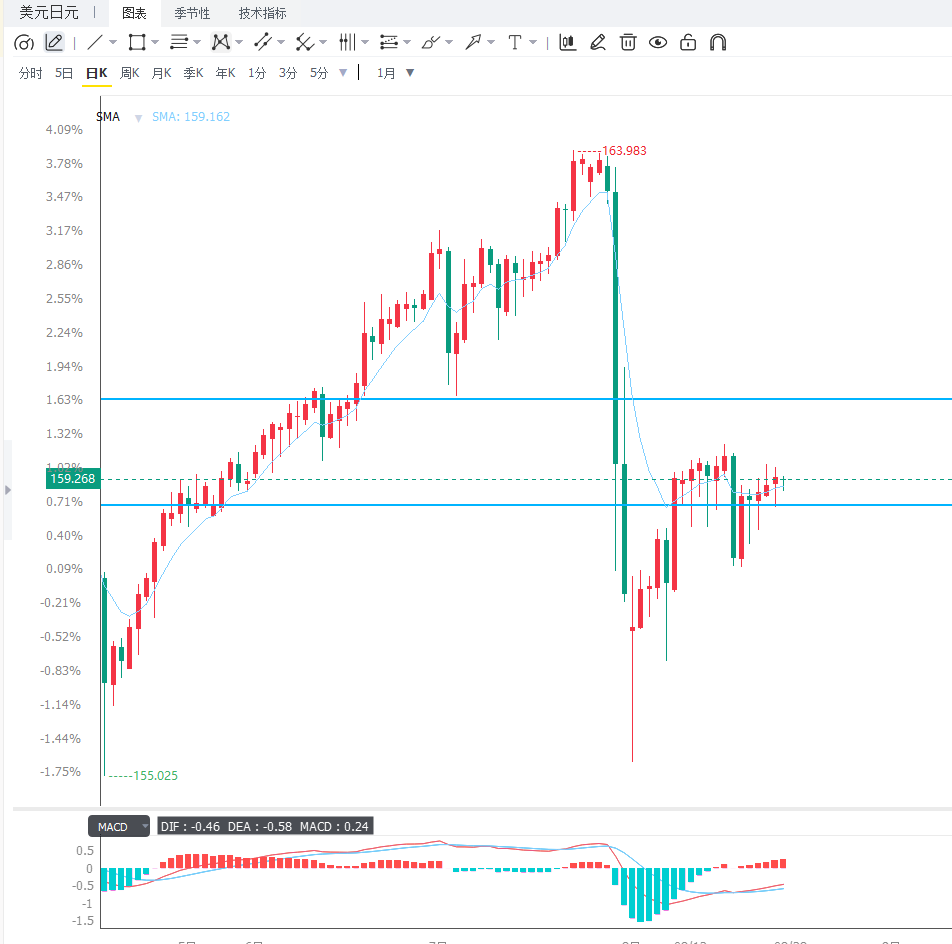Image resolution: width=952 pixels, height=944 pixels.
Task: Toggle the pencil drawing mode button
Action: coord(54,42)
